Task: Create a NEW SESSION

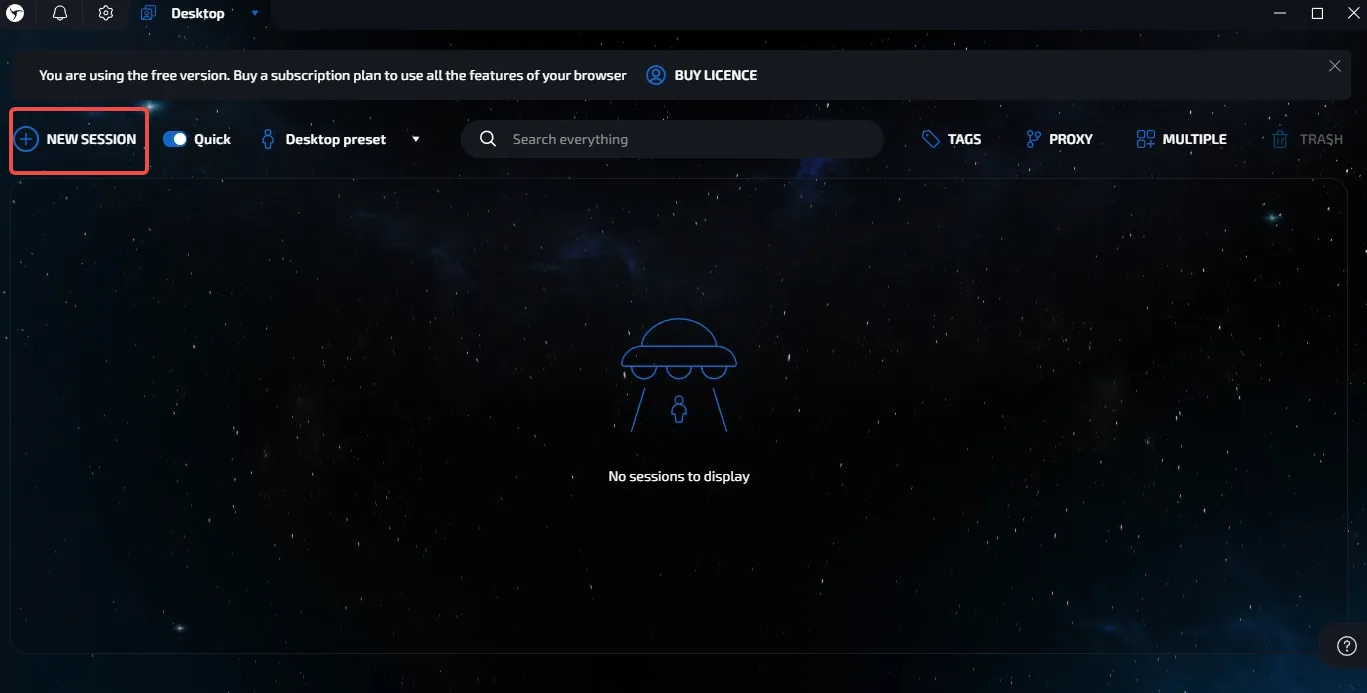Action: pos(77,139)
